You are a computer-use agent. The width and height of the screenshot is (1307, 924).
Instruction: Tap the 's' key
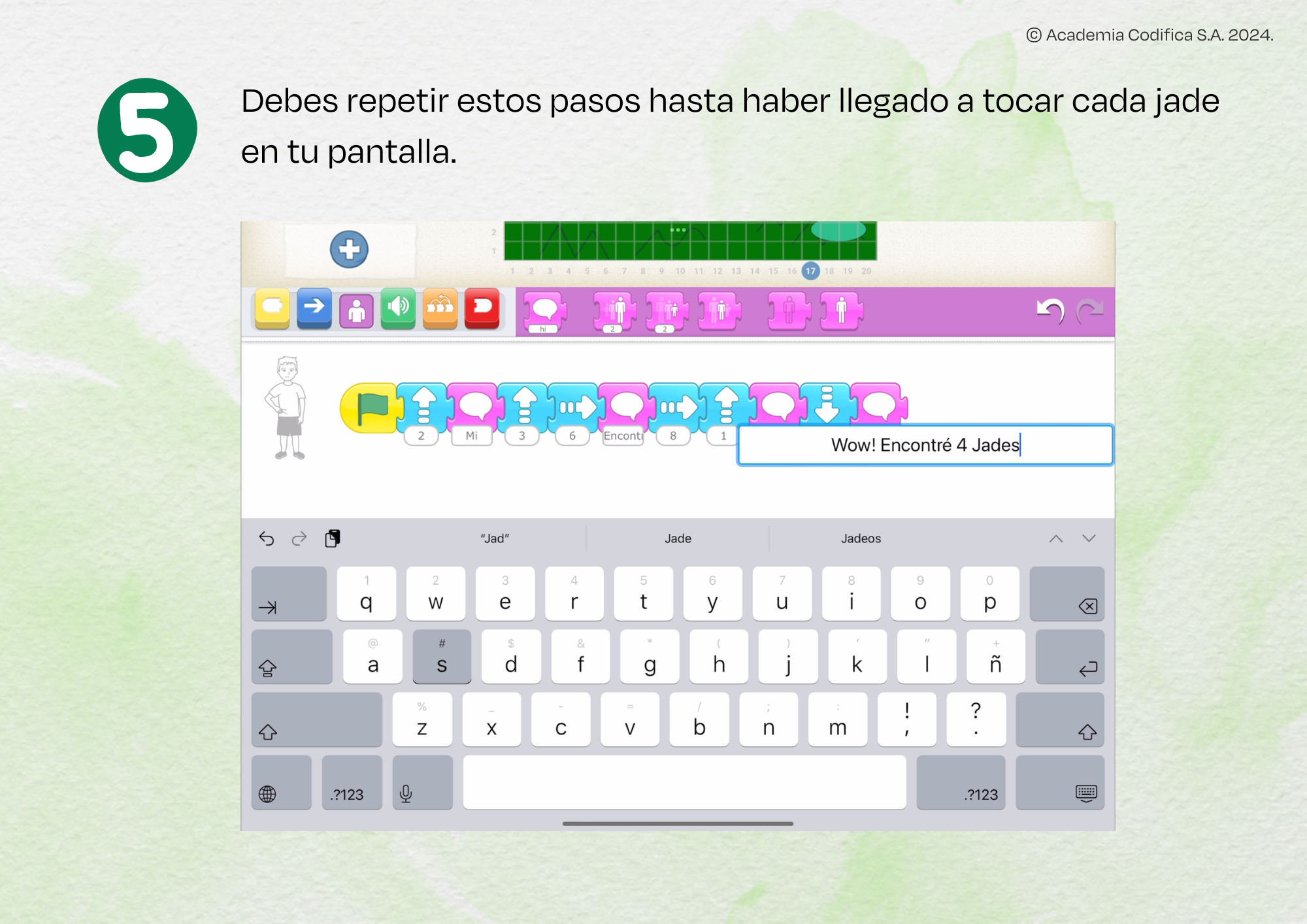(442, 657)
